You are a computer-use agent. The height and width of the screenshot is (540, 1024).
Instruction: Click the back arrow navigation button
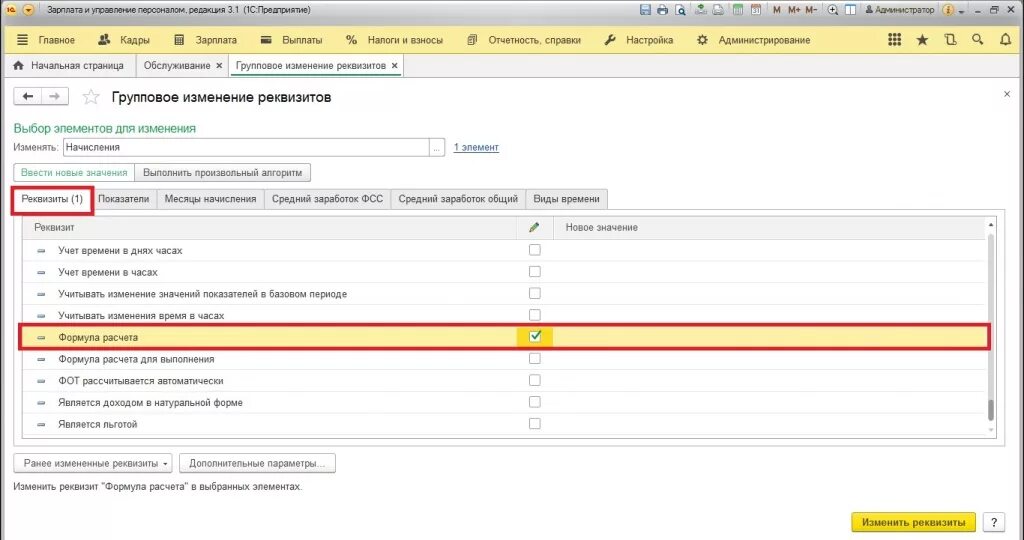tap(27, 97)
